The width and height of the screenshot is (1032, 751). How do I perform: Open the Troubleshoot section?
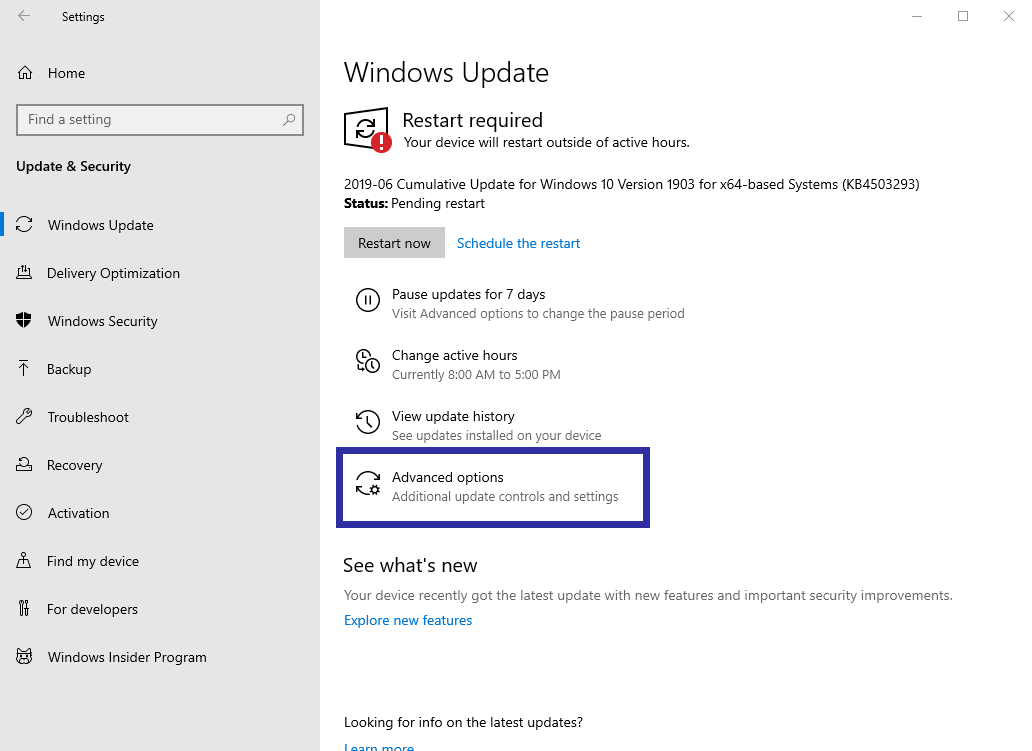click(x=88, y=417)
